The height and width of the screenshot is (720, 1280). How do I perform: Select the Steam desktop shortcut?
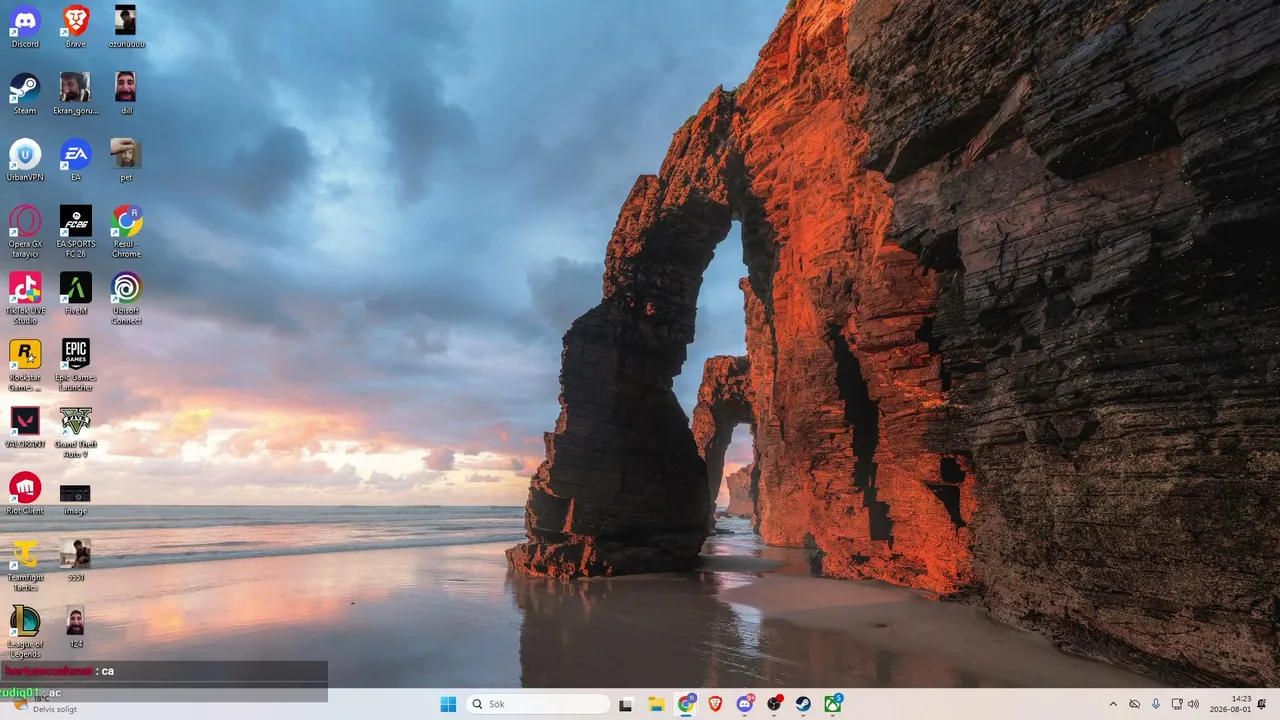coord(25,94)
